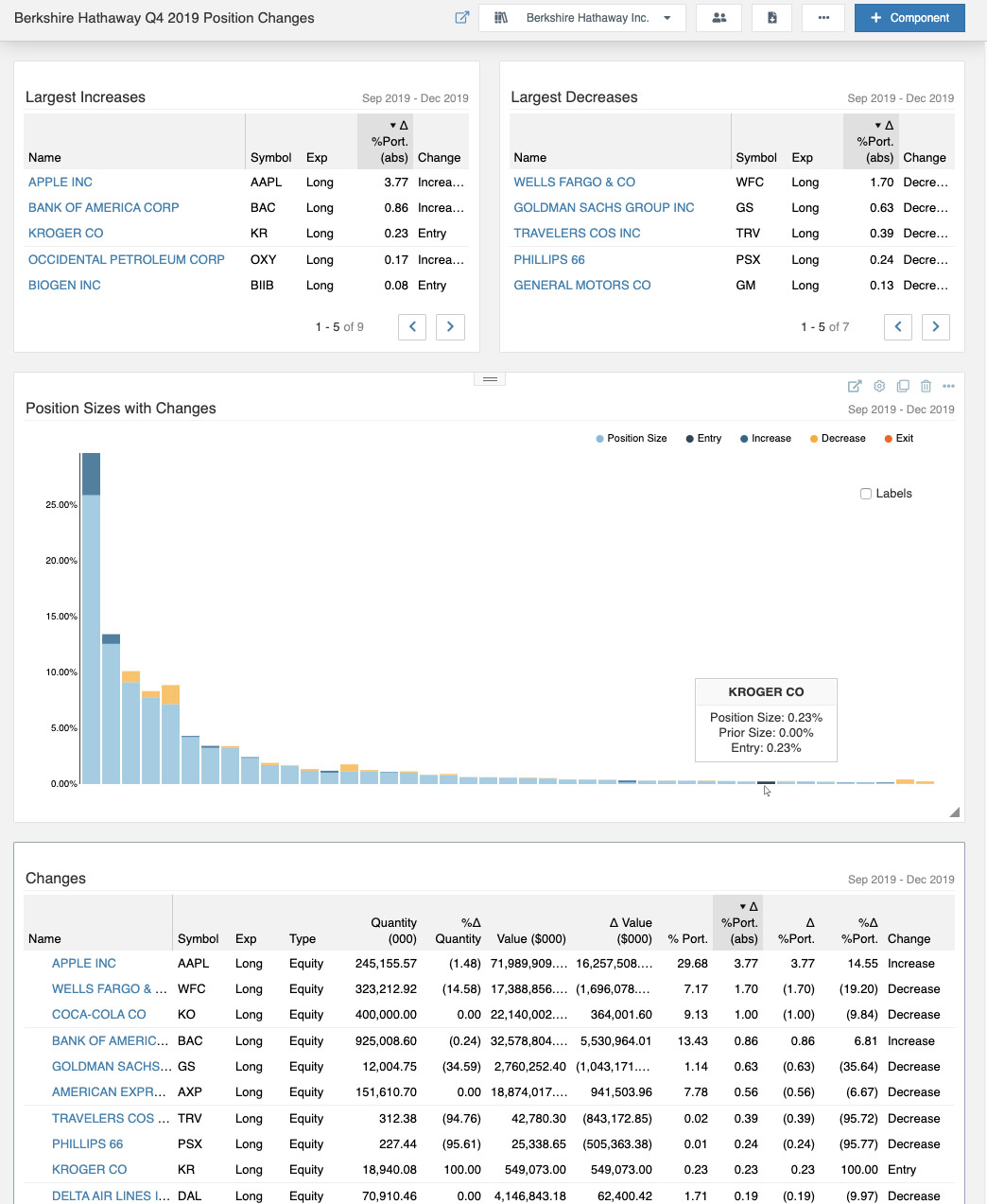
Task: Open chart panel settings gear
Action: (x=879, y=386)
